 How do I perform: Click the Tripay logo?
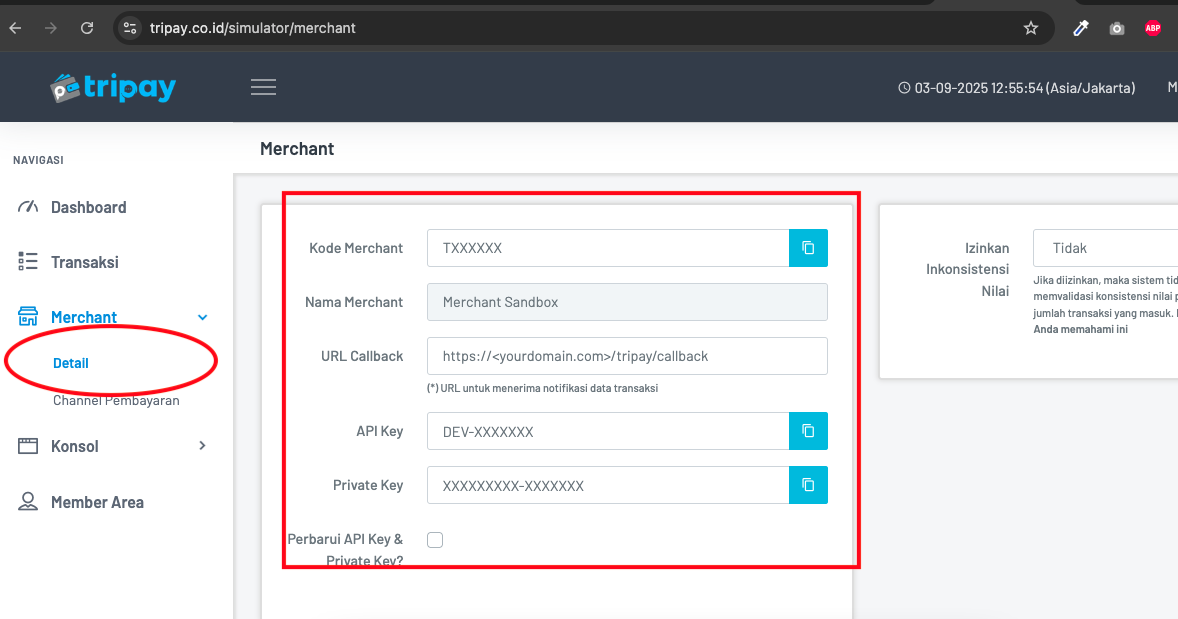click(x=113, y=88)
